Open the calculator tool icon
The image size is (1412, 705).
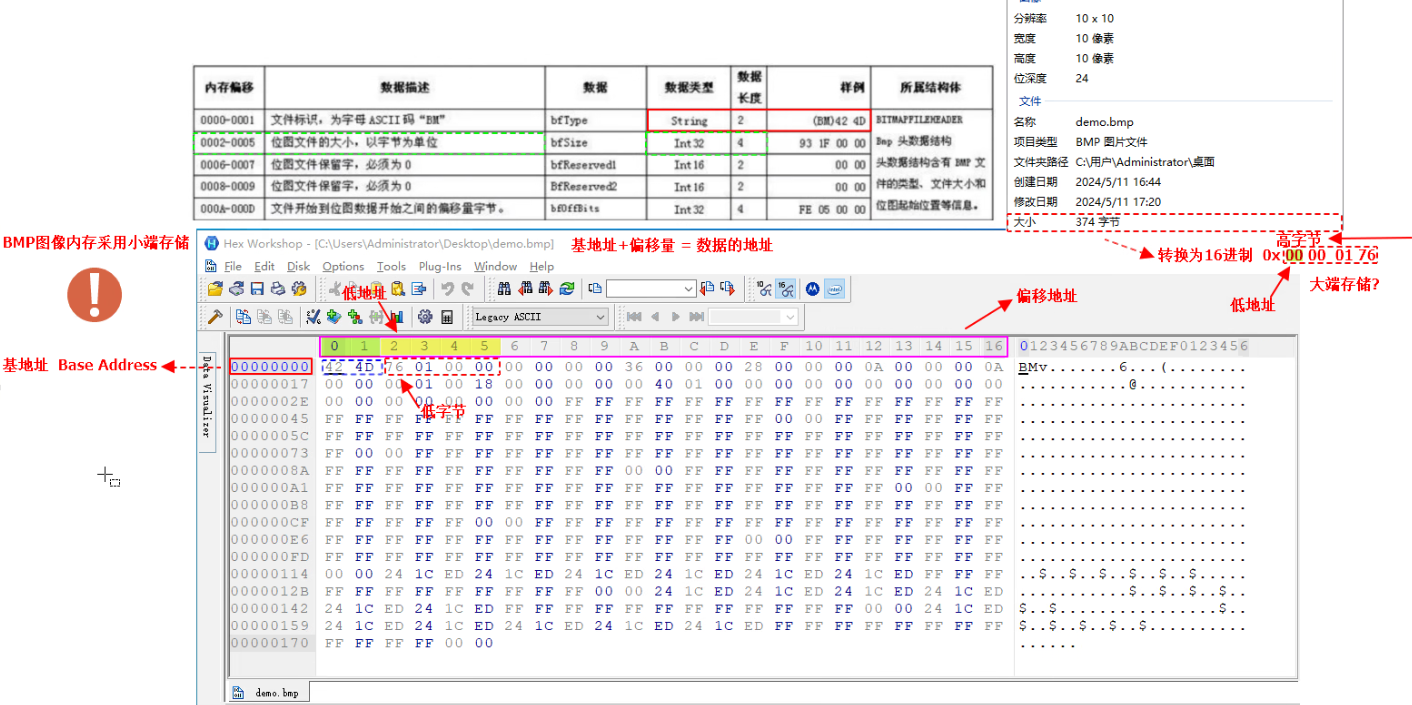click(x=446, y=317)
